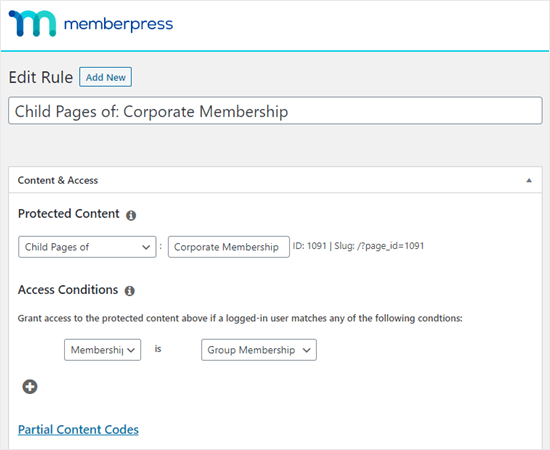This screenshot has width=550, height=450.
Task: Click the Add New rule button
Action: coord(106,77)
